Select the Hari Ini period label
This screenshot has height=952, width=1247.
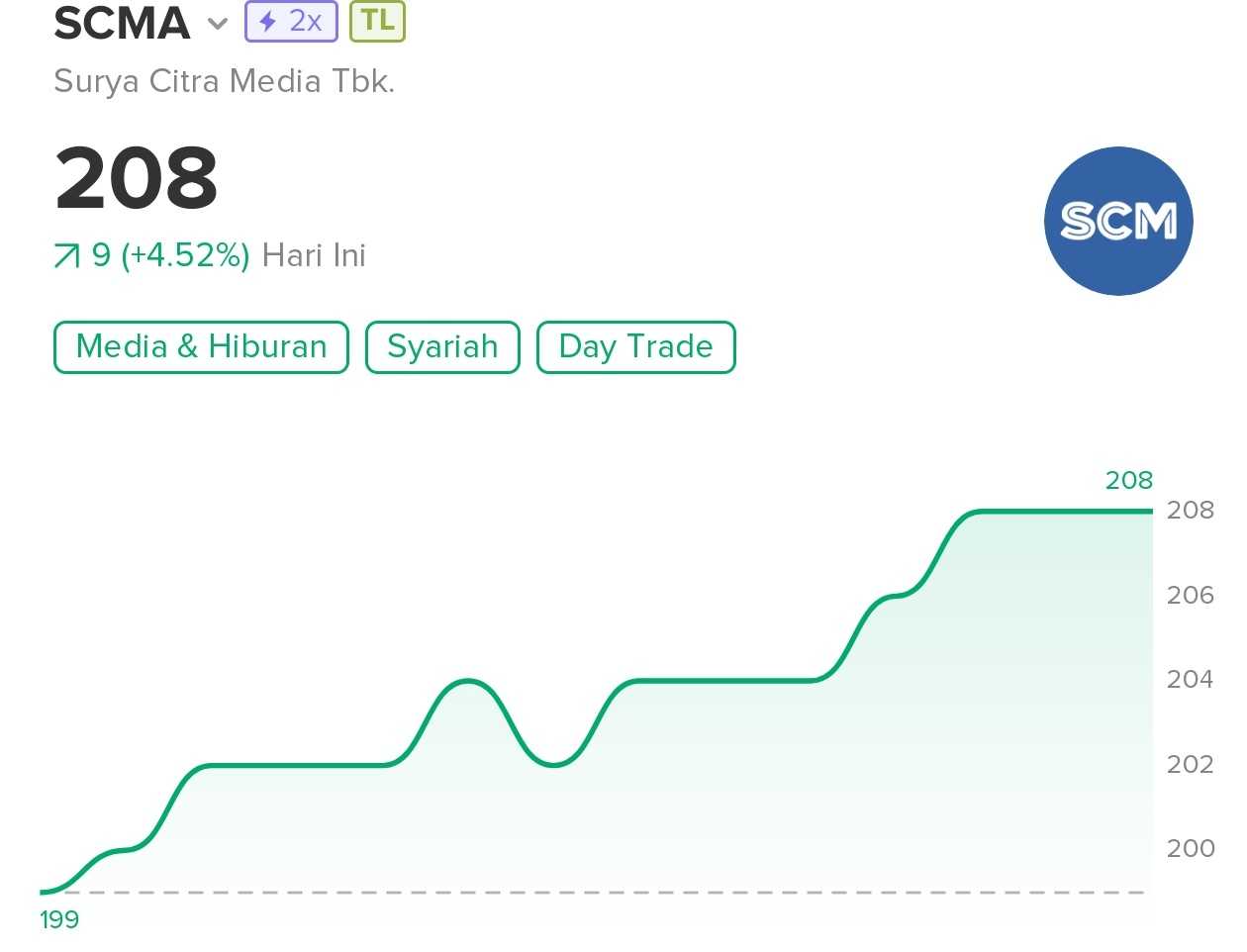tap(315, 255)
